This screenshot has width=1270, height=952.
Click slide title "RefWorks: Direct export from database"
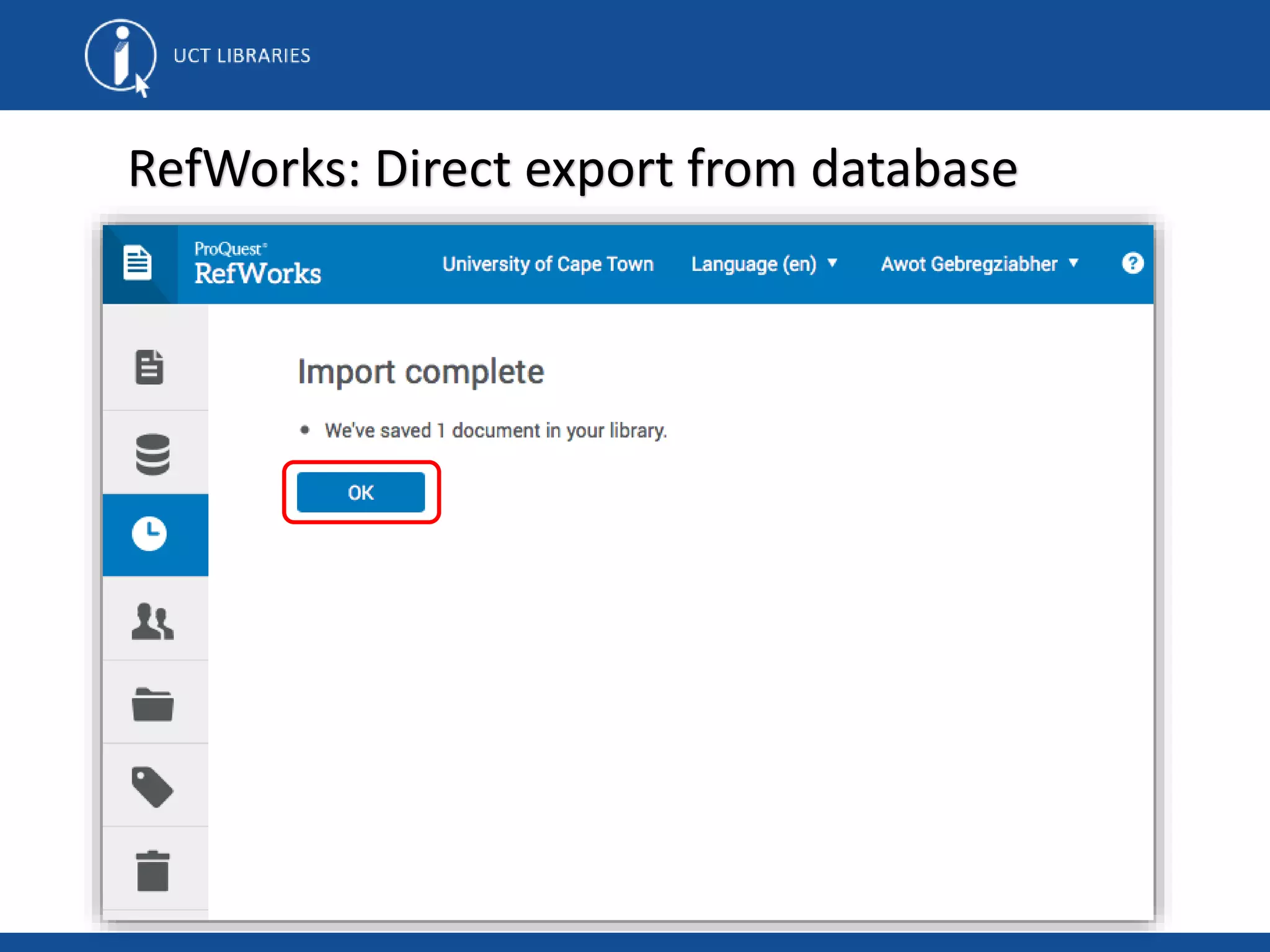click(573, 169)
